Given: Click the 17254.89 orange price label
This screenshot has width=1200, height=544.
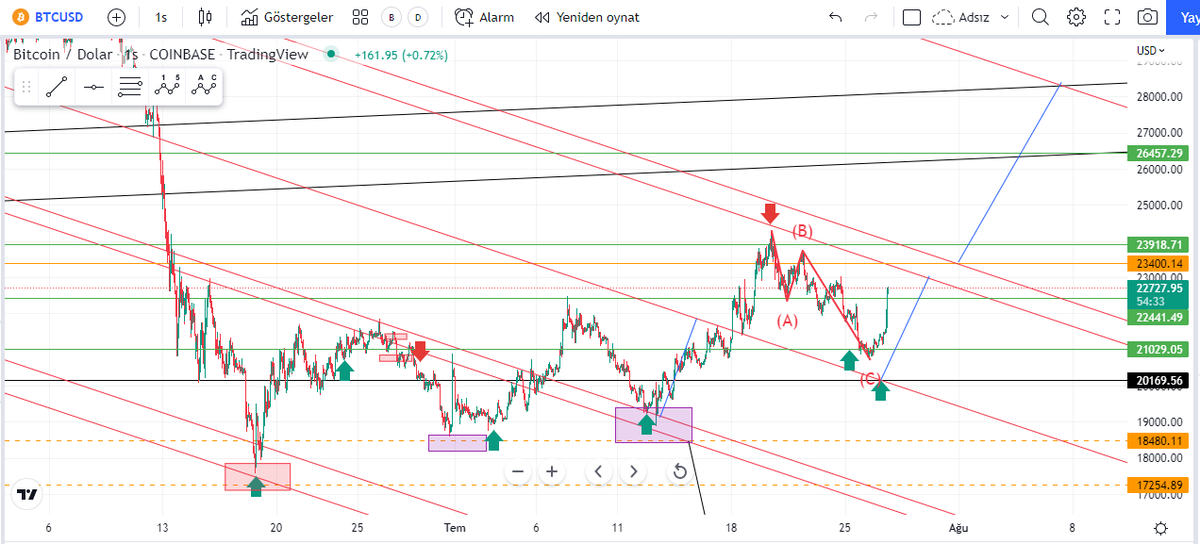Looking at the screenshot, I should pyautogui.click(x=1160, y=485).
